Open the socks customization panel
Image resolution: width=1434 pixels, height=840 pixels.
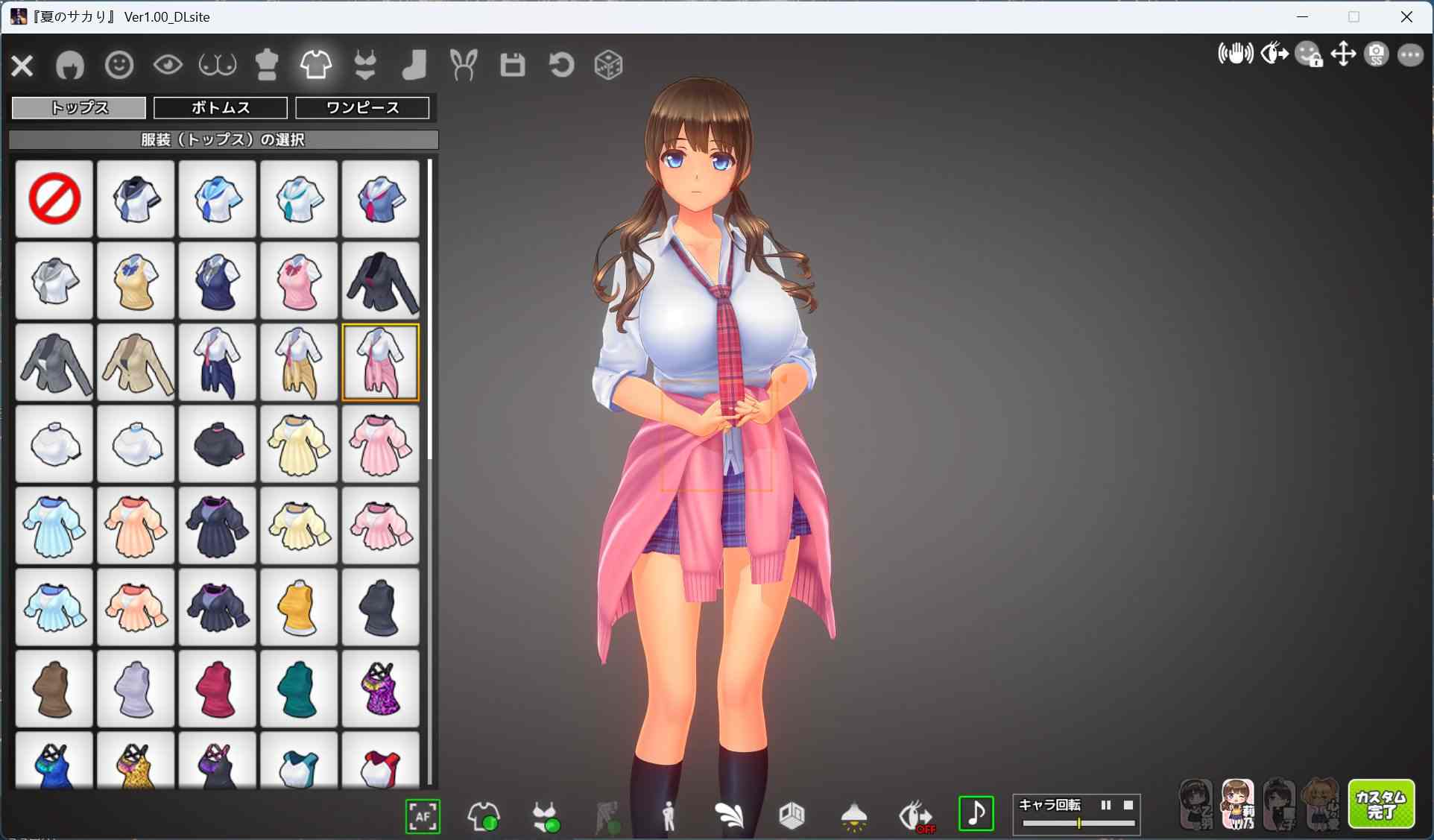click(x=414, y=65)
